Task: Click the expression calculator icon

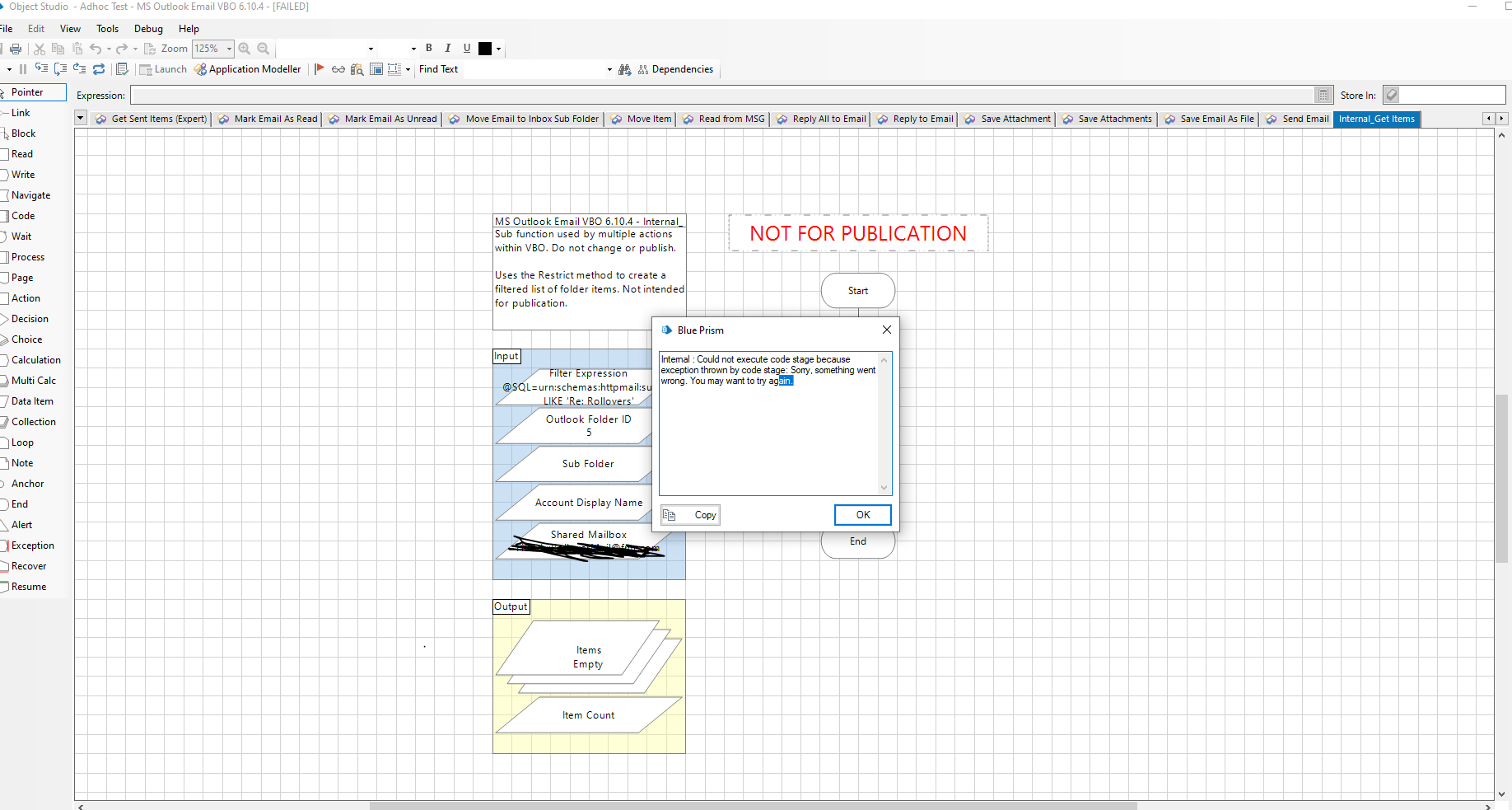Action: click(1323, 96)
